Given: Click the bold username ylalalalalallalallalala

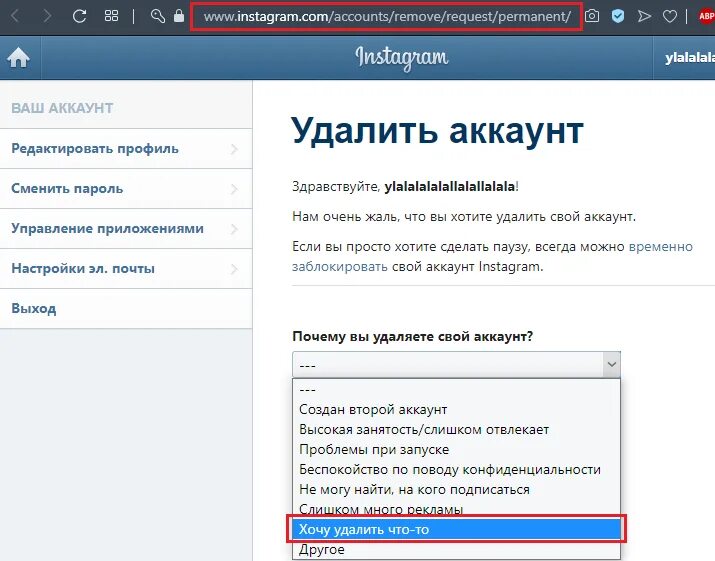Looking at the screenshot, I should pyautogui.click(x=450, y=187).
